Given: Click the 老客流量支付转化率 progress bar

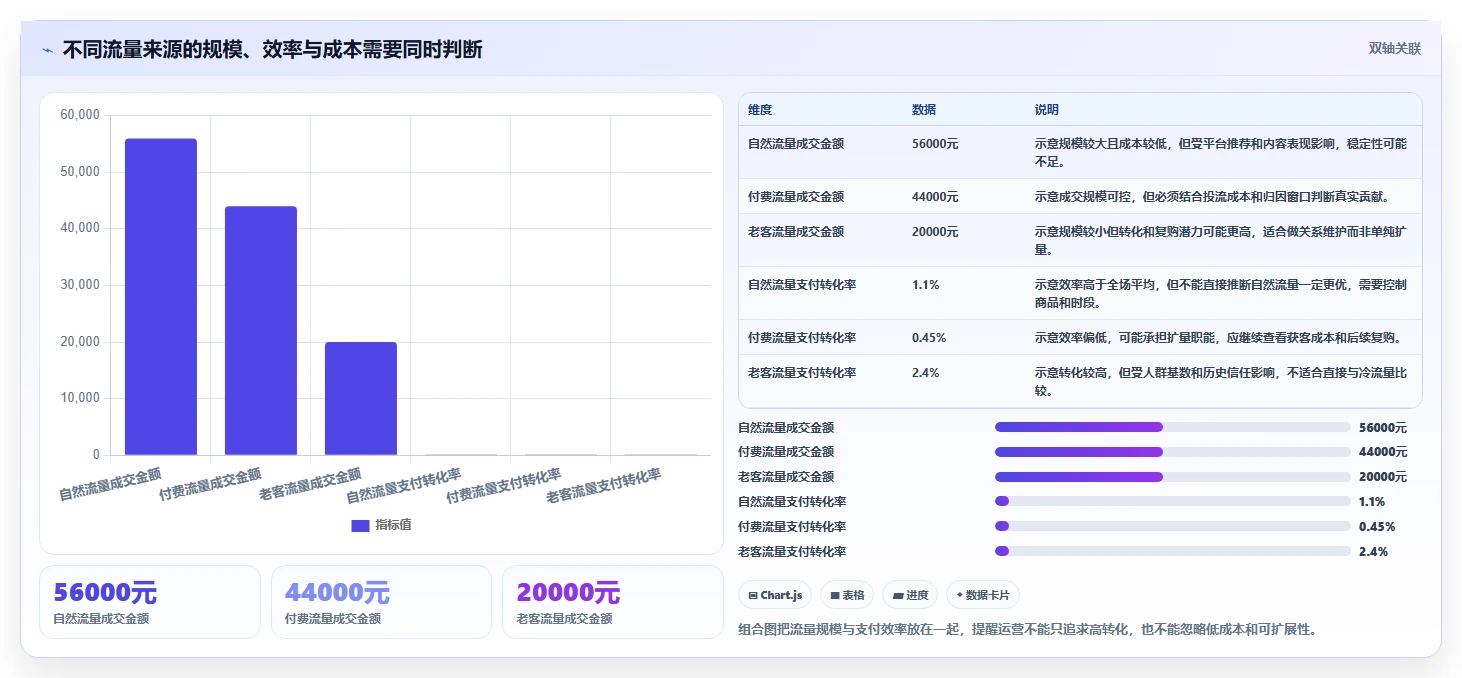Looking at the screenshot, I should (1172, 551).
